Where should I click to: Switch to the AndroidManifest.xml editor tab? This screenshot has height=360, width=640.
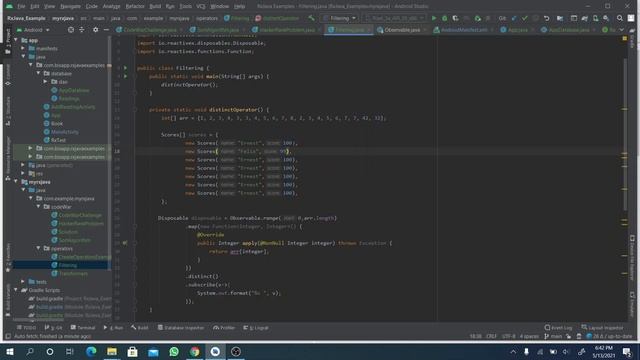[x=464, y=30]
